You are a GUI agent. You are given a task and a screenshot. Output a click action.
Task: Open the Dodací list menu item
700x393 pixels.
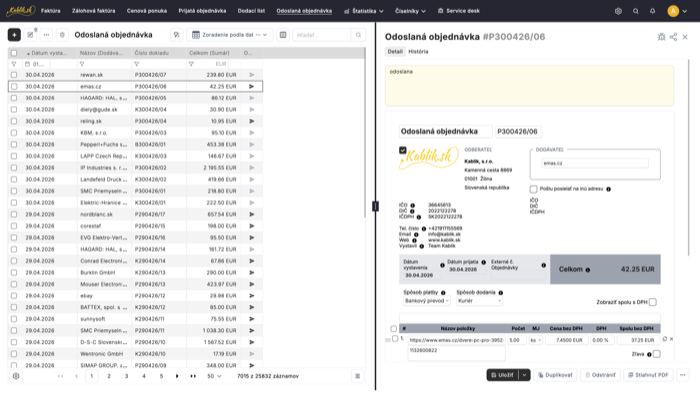tap(251, 11)
